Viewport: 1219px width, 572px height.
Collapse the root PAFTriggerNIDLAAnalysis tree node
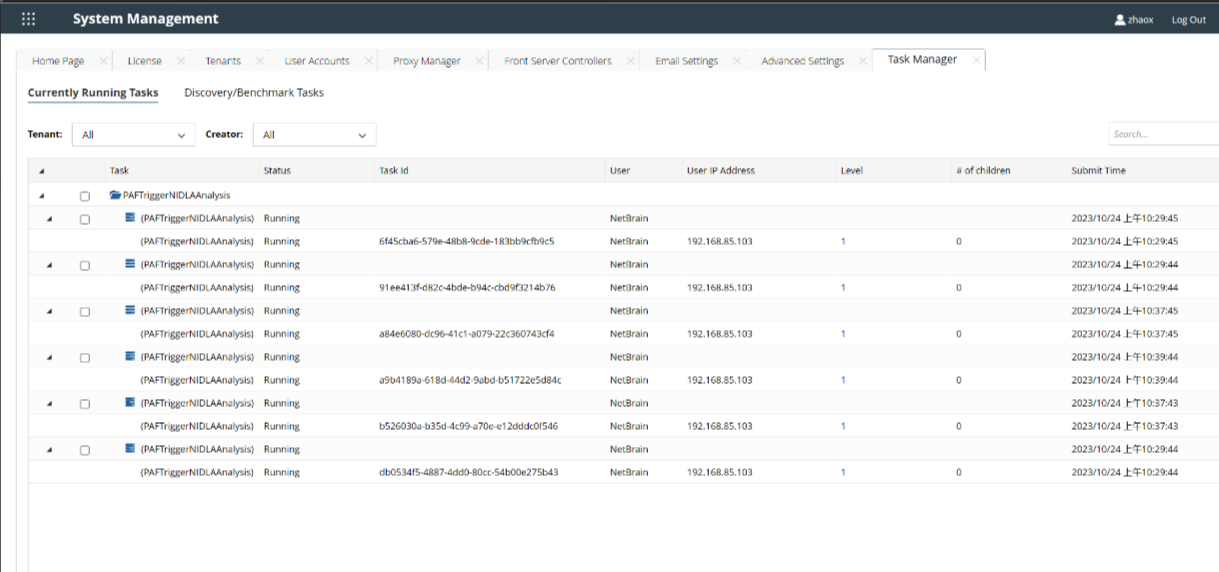coord(41,196)
